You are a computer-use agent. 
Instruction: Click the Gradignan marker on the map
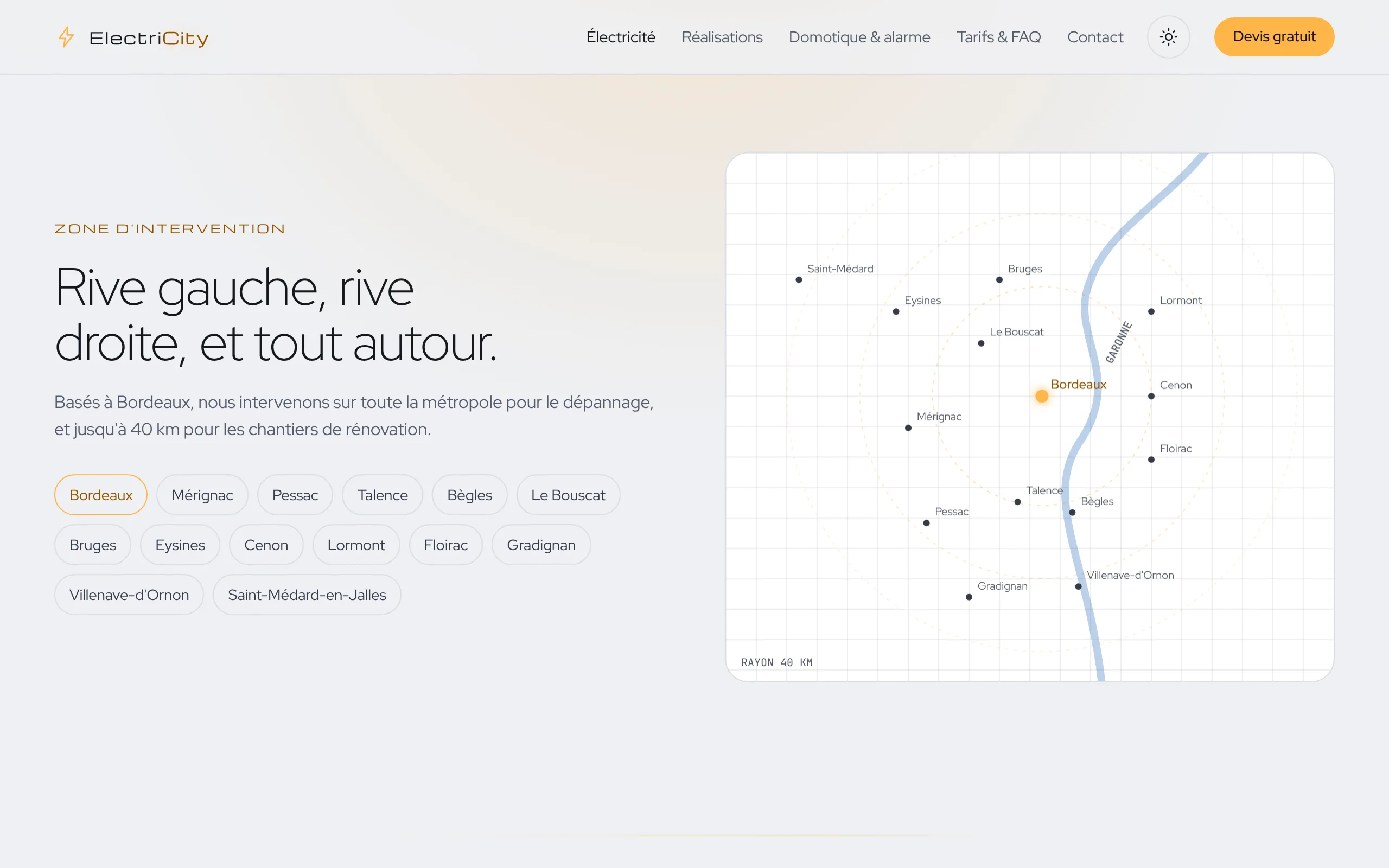tap(969, 597)
